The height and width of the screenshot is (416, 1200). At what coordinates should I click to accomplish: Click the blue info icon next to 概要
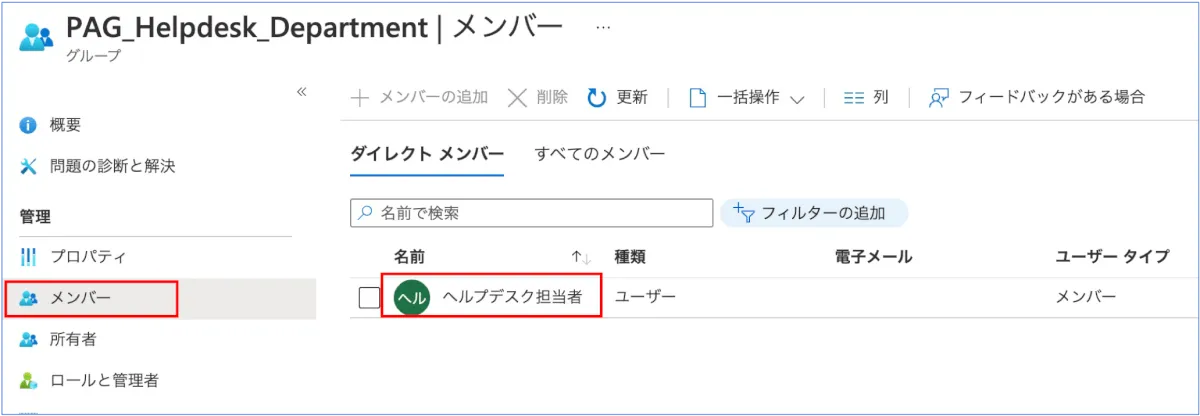(x=28, y=126)
